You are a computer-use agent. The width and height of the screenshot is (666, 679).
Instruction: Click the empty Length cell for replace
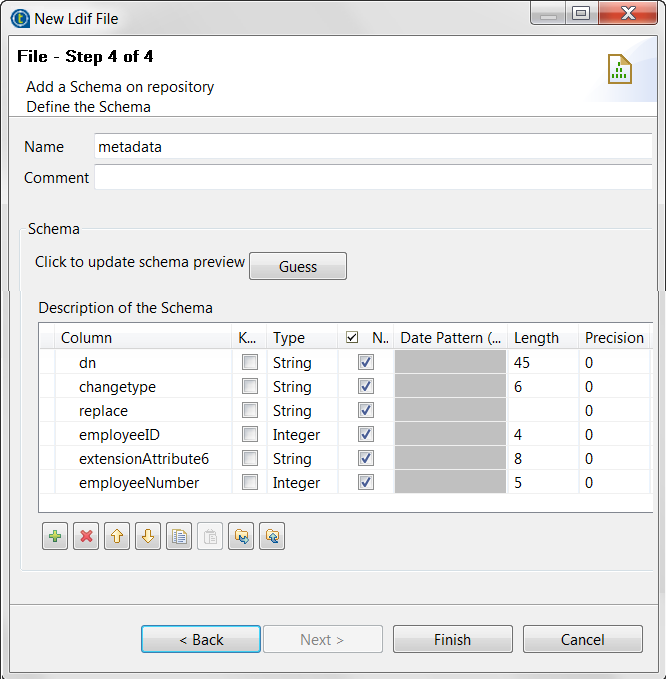tap(543, 411)
